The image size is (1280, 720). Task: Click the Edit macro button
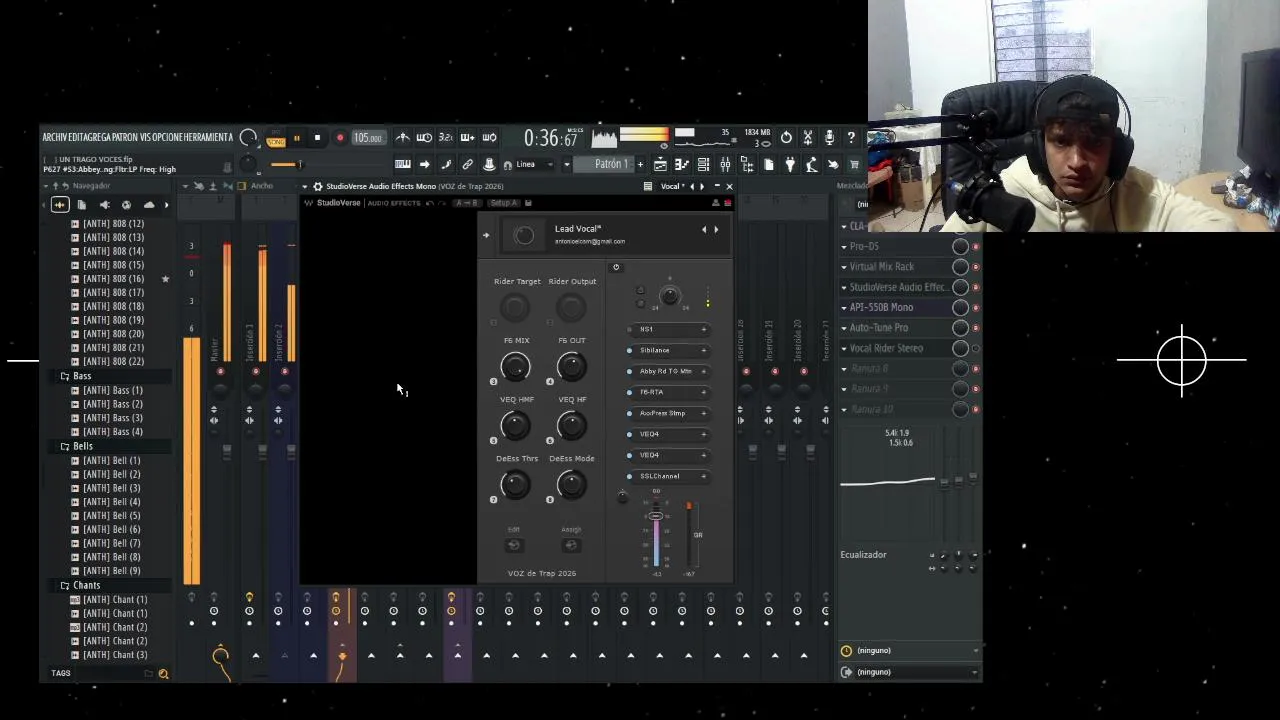[x=514, y=545]
